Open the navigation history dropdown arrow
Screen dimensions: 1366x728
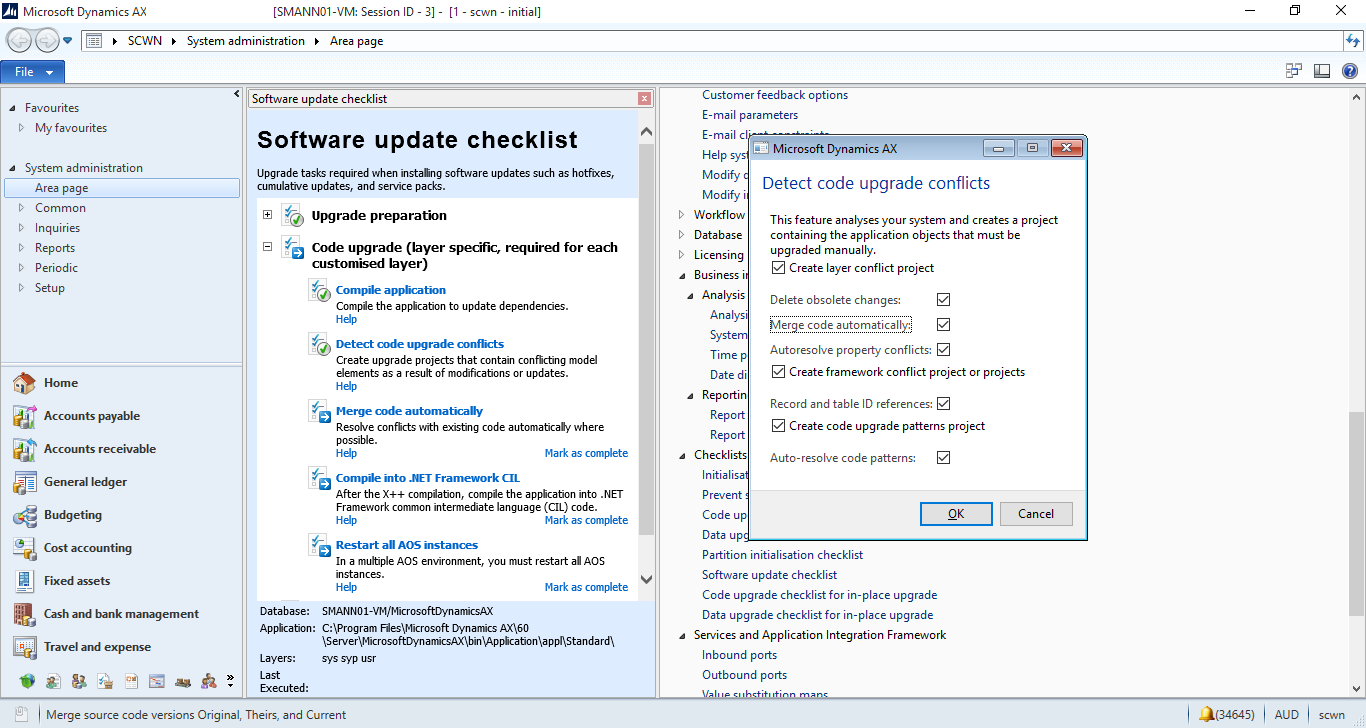68,41
